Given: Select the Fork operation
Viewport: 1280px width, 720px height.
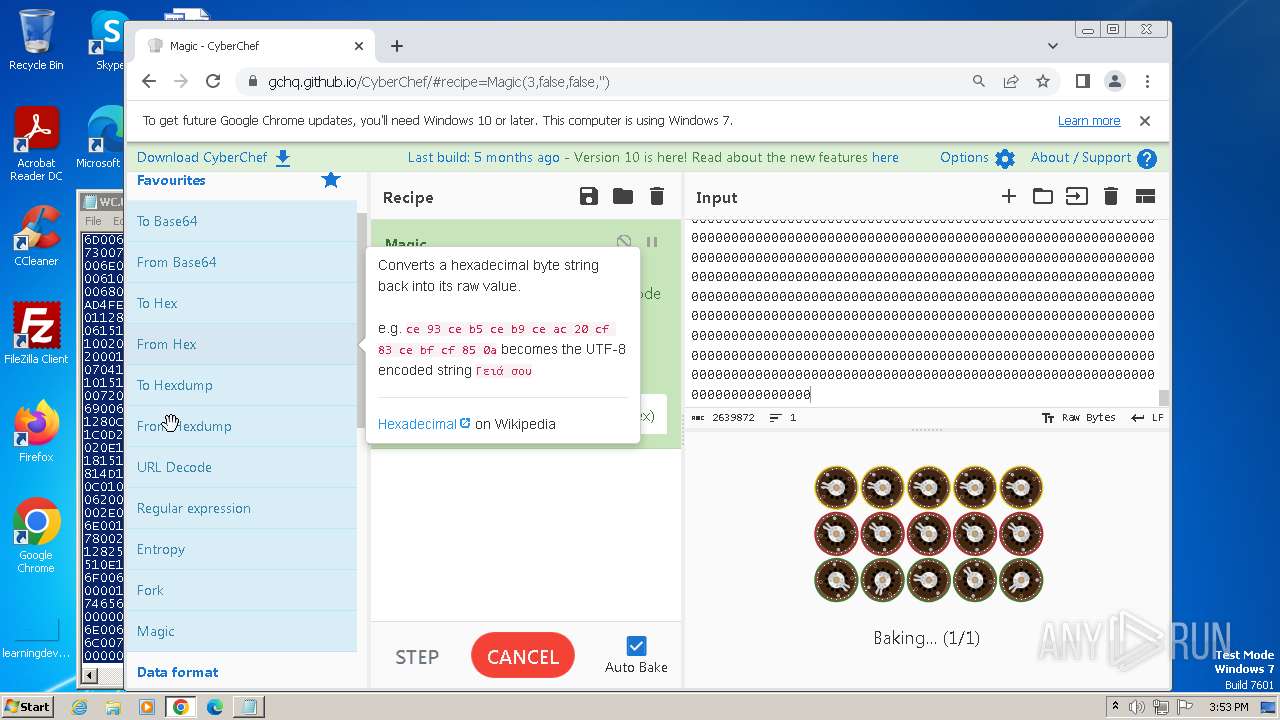Looking at the screenshot, I should (241, 590).
